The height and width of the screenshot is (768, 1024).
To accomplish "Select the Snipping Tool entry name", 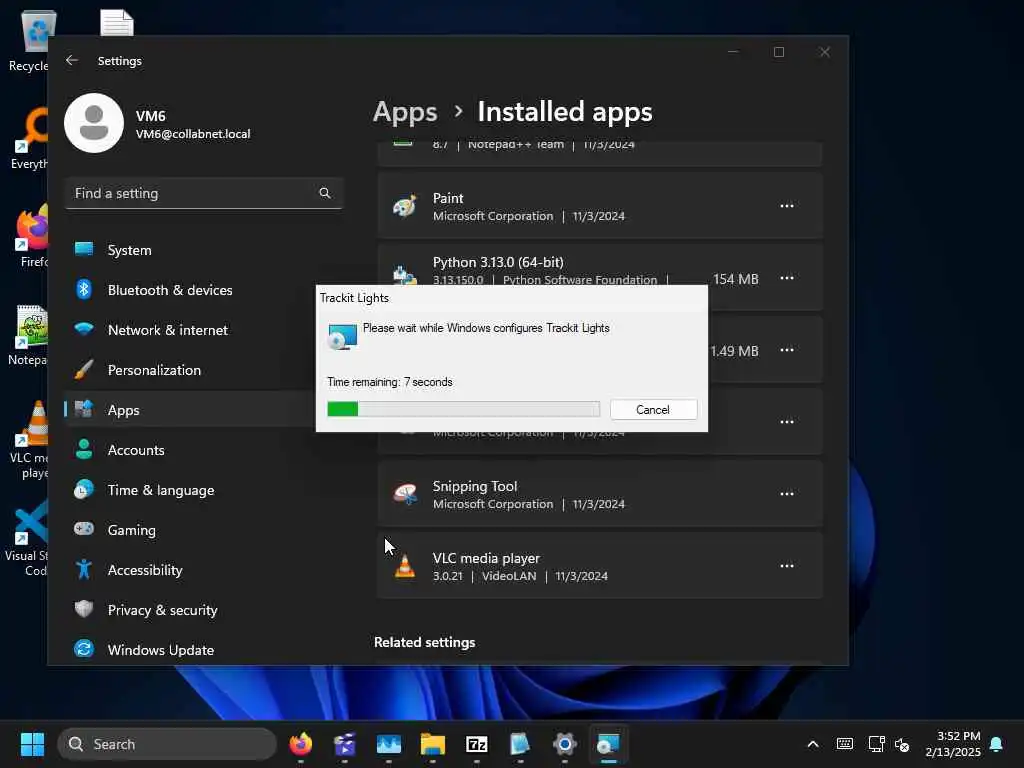I will pyautogui.click(x=475, y=487).
